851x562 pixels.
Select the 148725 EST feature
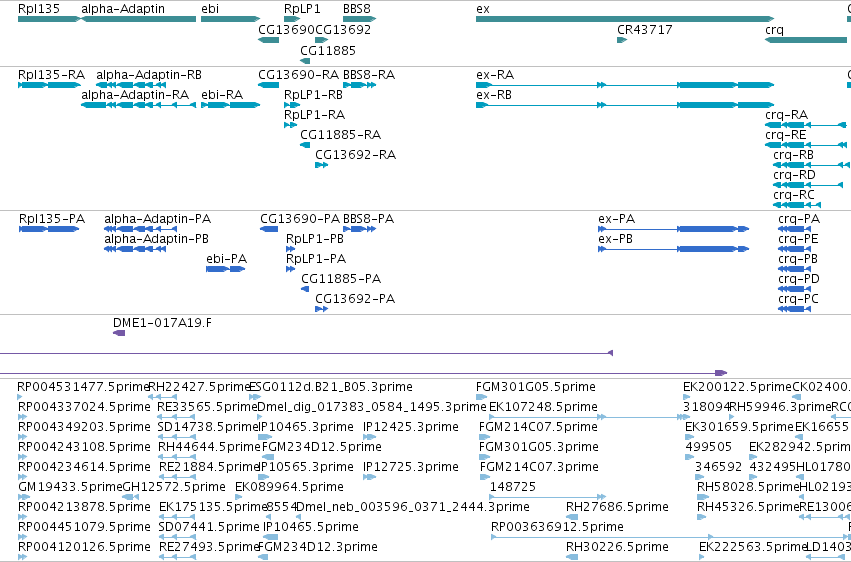tap(548, 497)
